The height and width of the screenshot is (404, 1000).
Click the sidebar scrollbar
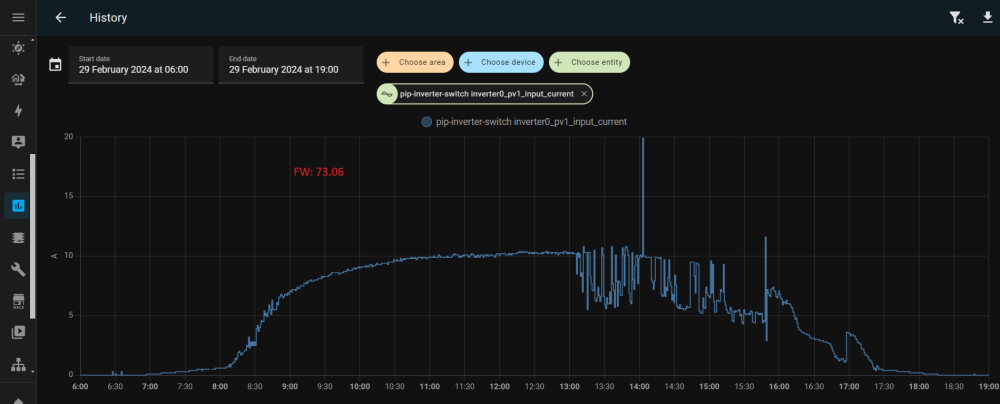click(33, 236)
